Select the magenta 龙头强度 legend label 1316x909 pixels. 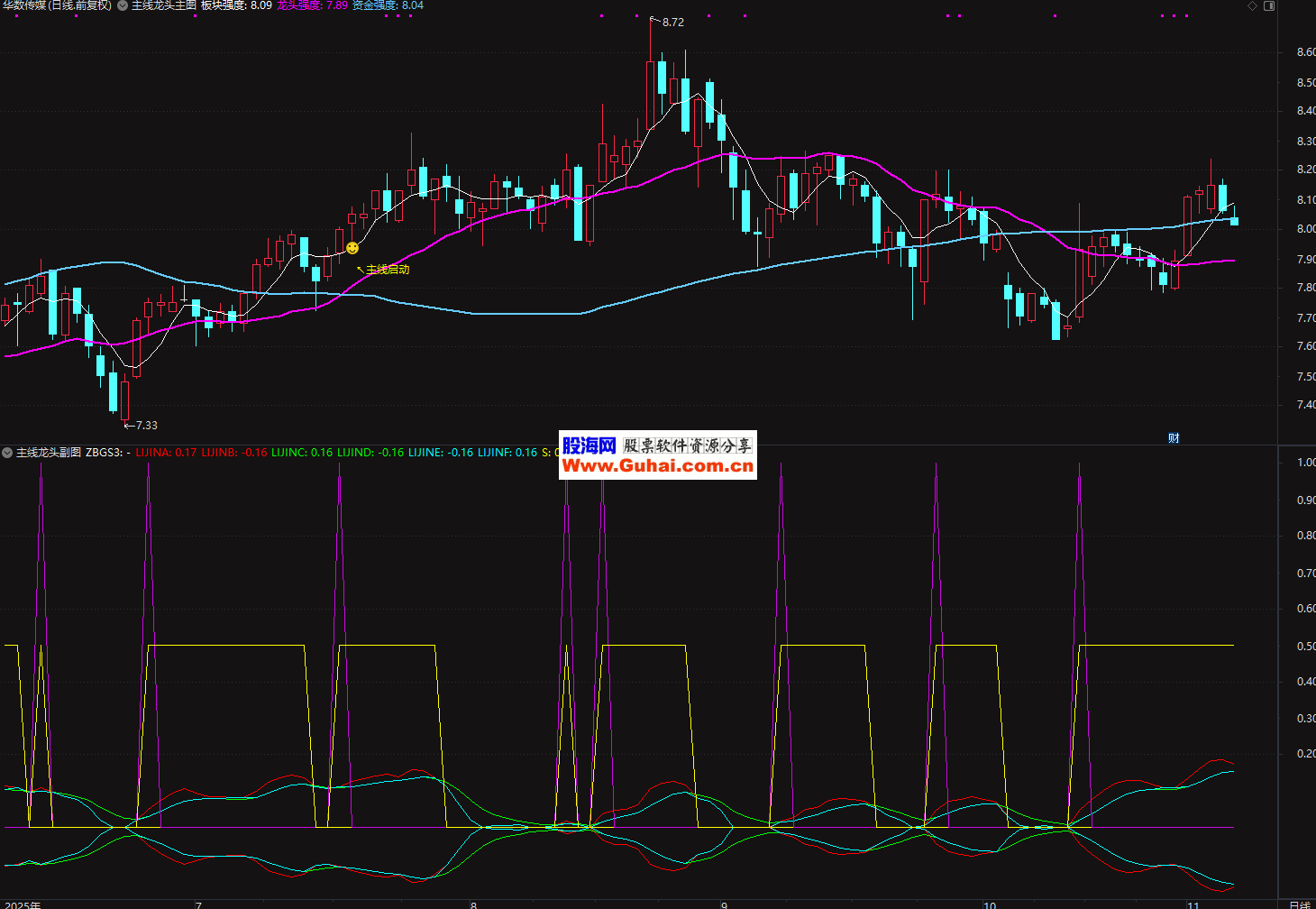coord(312,5)
